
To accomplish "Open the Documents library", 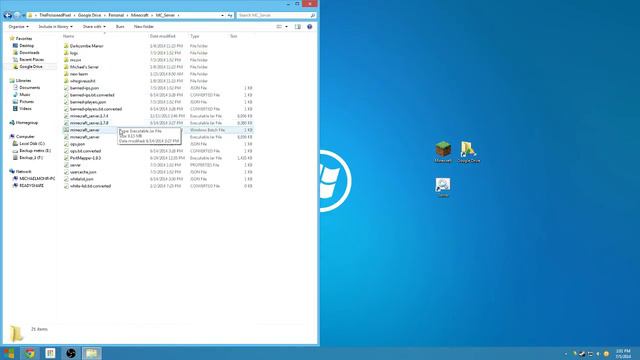I will click(x=29, y=88).
